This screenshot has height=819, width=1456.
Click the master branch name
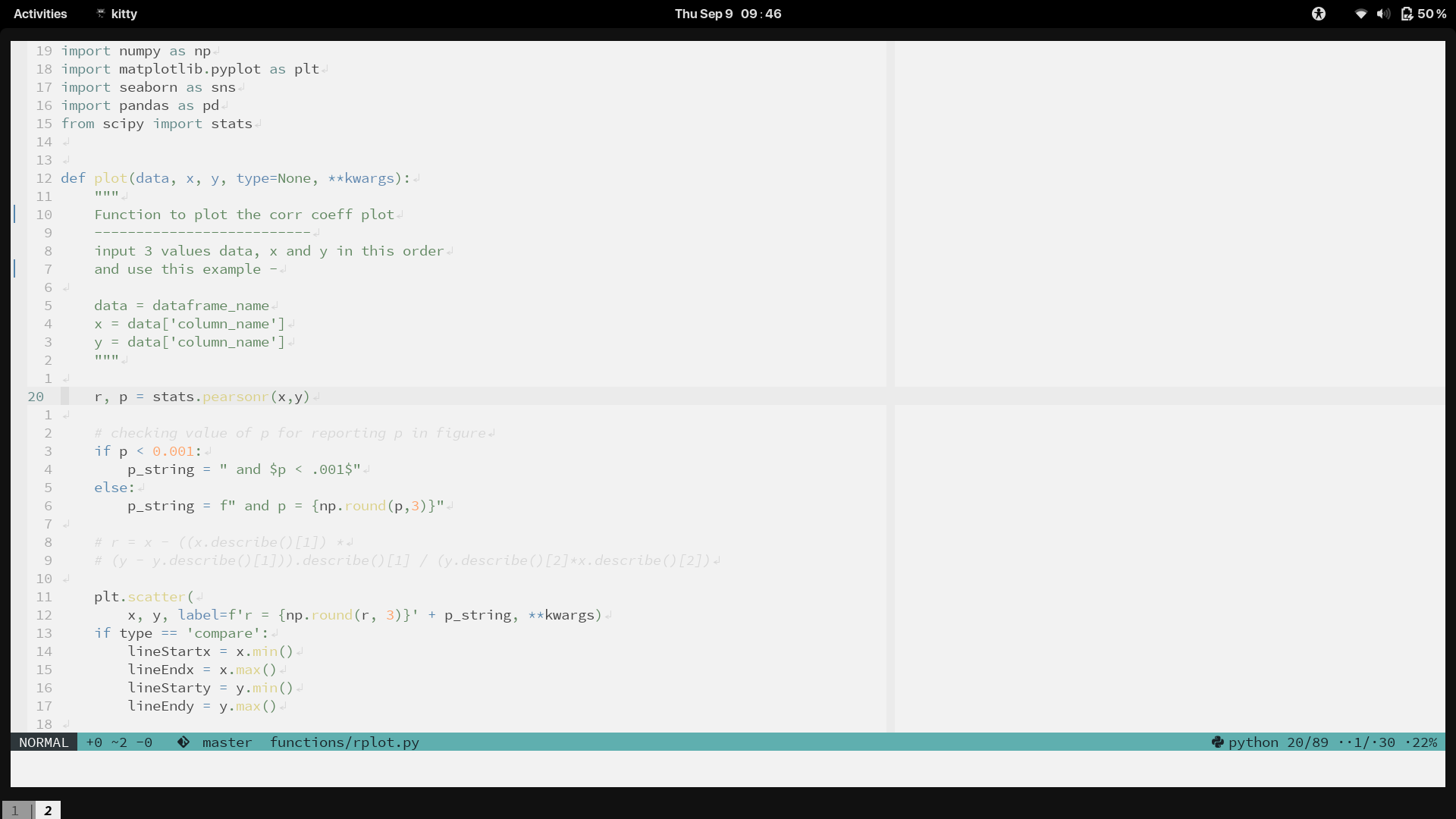(x=227, y=742)
